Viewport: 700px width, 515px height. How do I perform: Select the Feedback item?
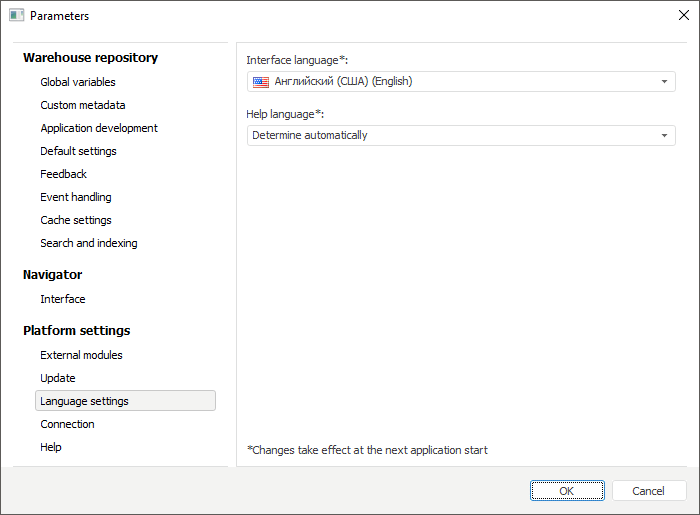click(x=63, y=174)
